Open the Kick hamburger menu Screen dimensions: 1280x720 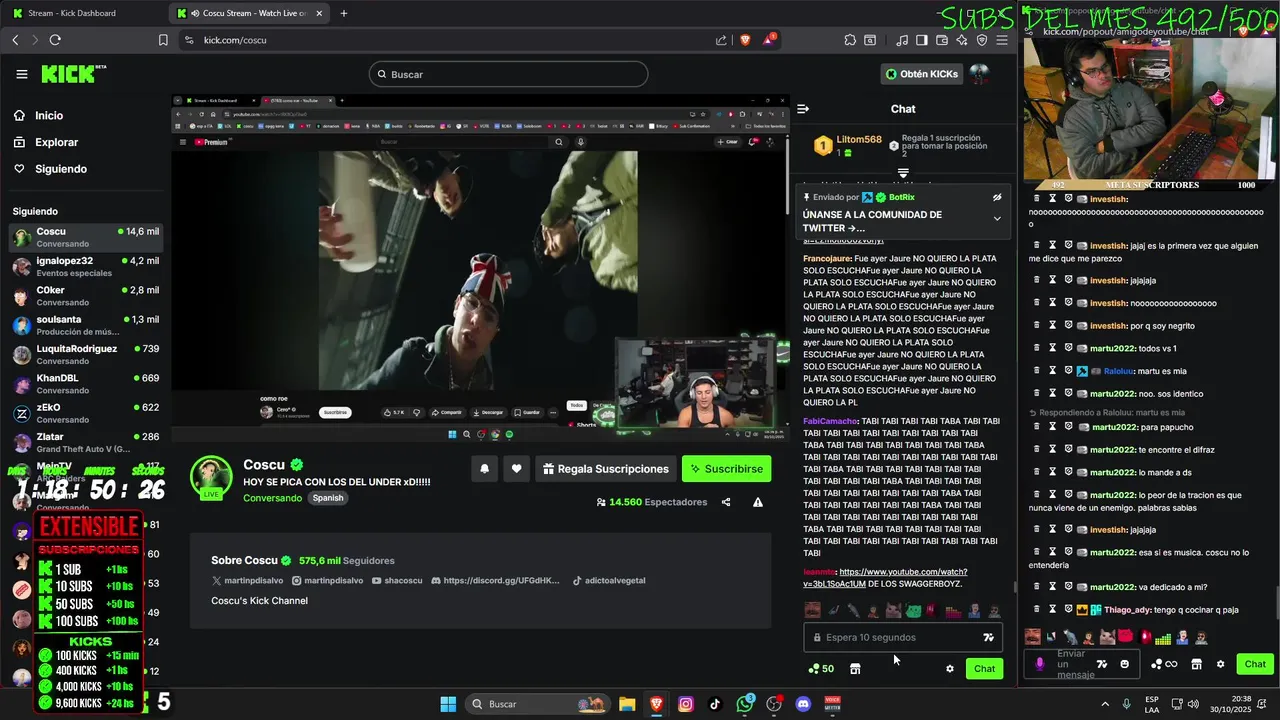pos(22,74)
